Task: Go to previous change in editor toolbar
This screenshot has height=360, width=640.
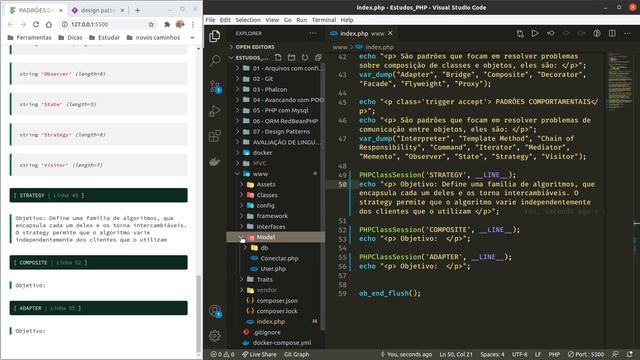Action: (551, 33)
